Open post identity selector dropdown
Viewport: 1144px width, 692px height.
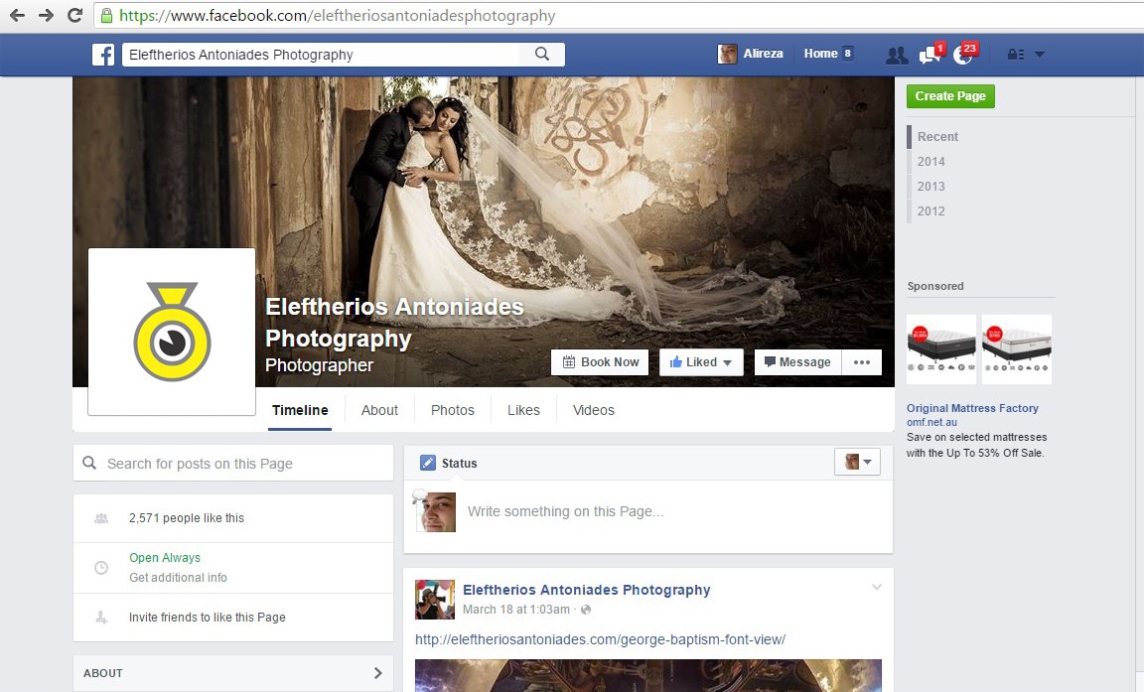pos(857,462)
